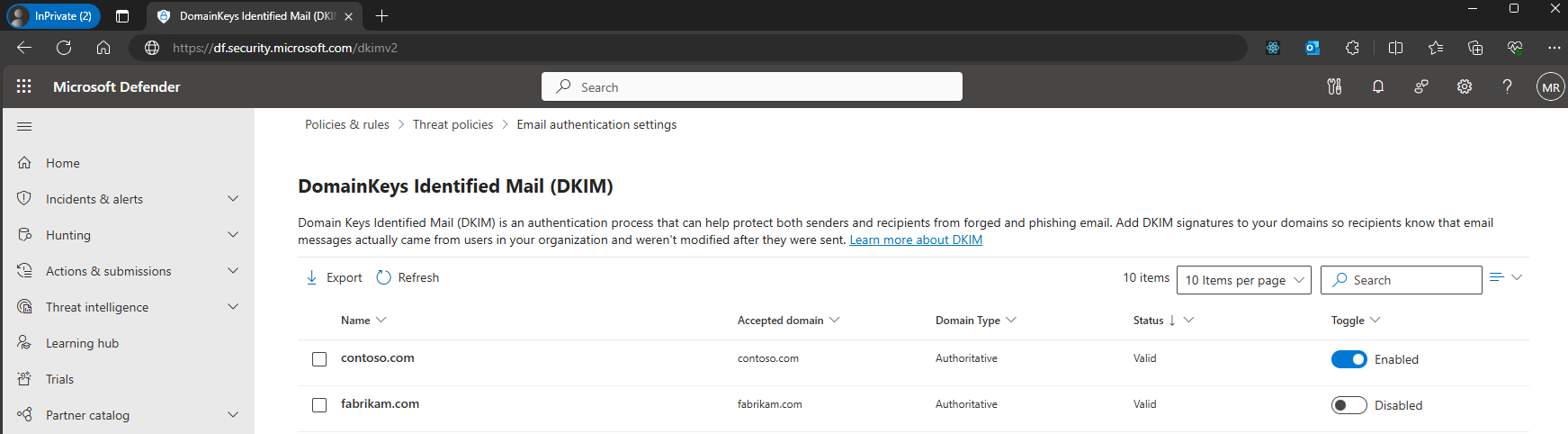Open the new browser tab plus button
This screenshot has width=1568, height=434.
pos(381,16)
